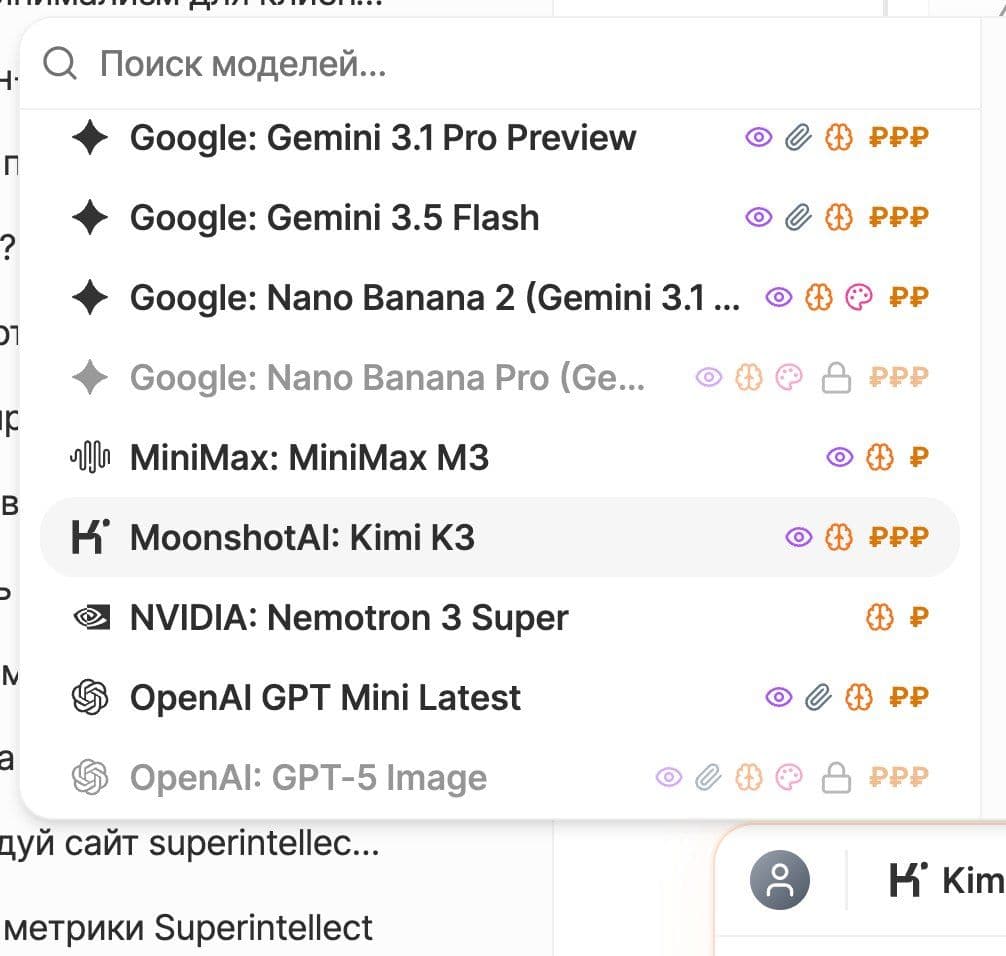
Task: Open the 'метрики Superintellect' chat in sidebar
Action: [x=187, y=928]
